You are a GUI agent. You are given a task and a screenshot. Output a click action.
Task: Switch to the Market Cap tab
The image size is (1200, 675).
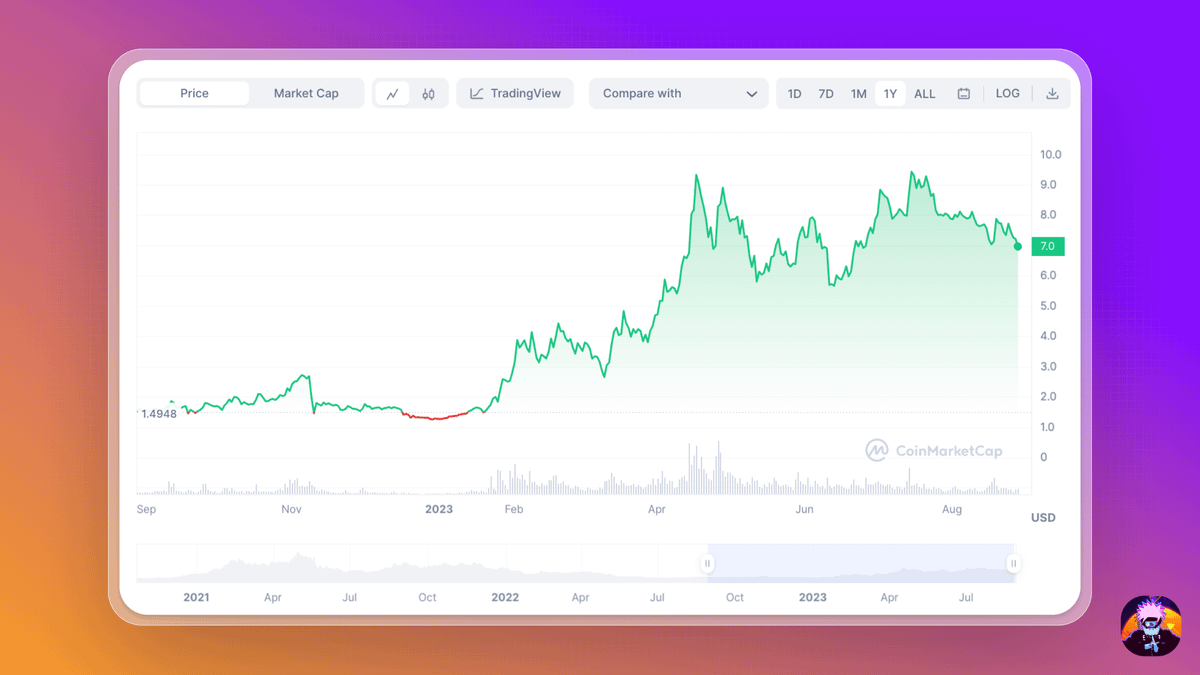(x=306, y=94)
